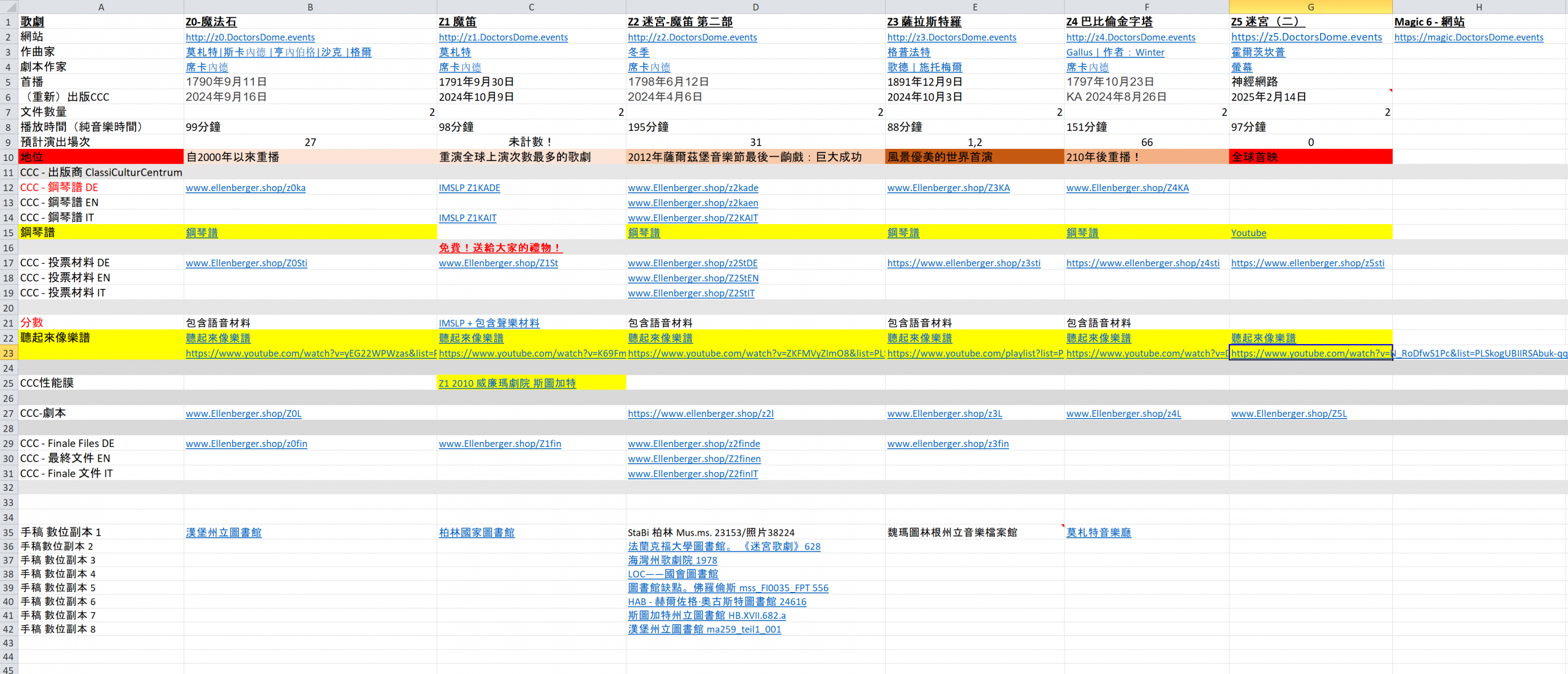Open www.Ellenberger.shop/Z3KA link
Viewport: 1568px width, 674px height.
click(x=948, y=188)
